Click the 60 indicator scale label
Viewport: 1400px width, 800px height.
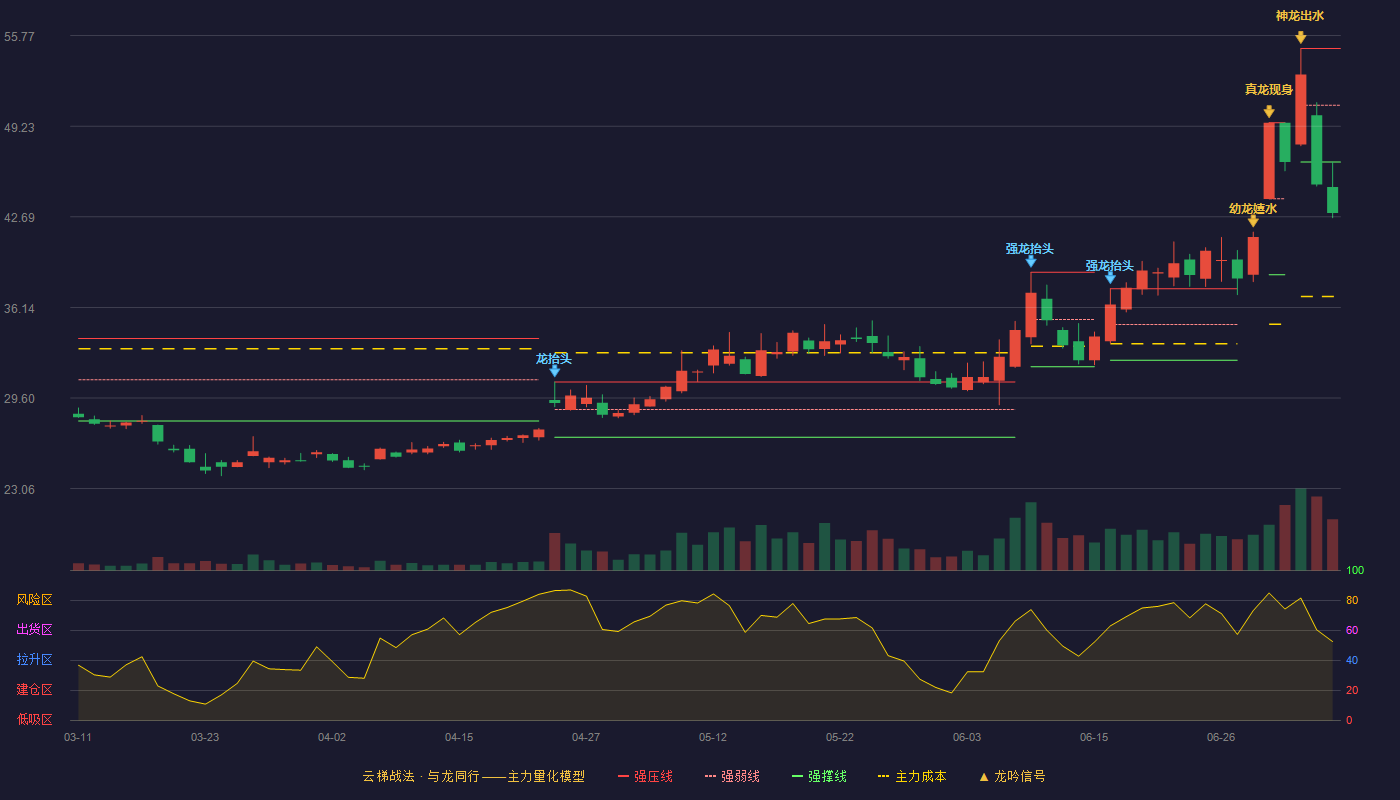pos(1352,630)
